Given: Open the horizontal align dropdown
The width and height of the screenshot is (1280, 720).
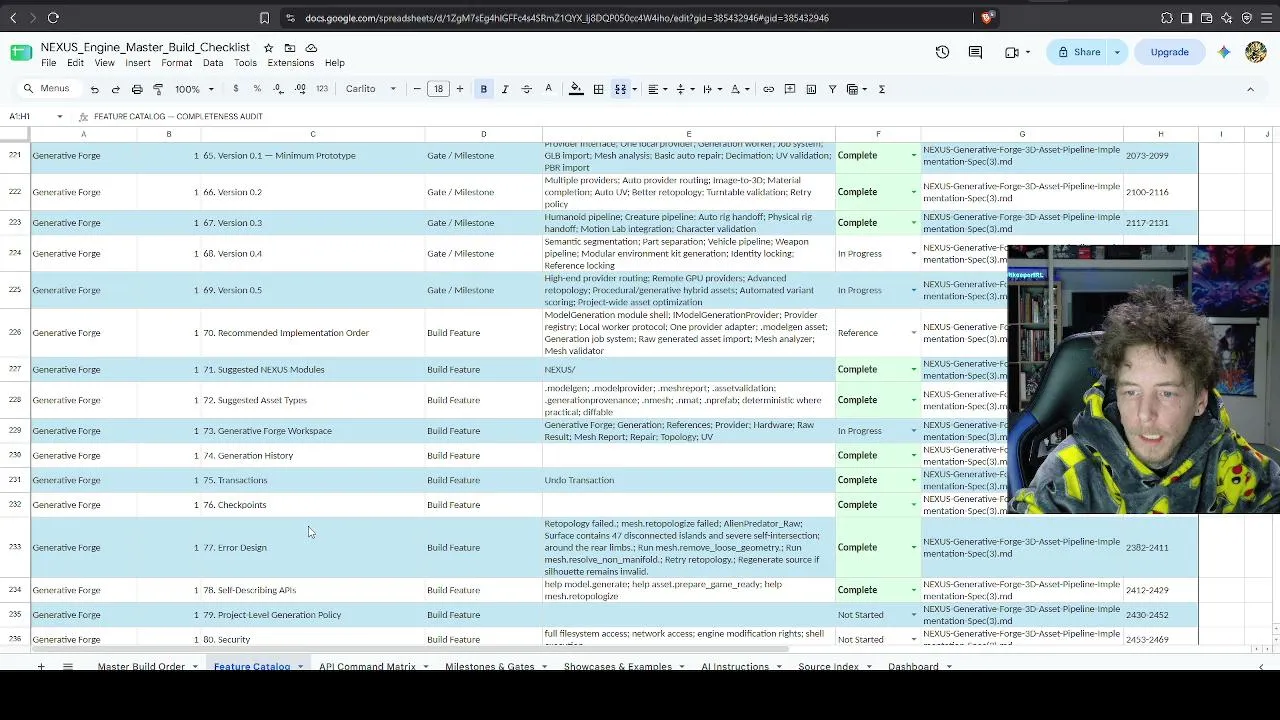Looking at the screenshot, I should pyautogui.click(x=656, y=89).
